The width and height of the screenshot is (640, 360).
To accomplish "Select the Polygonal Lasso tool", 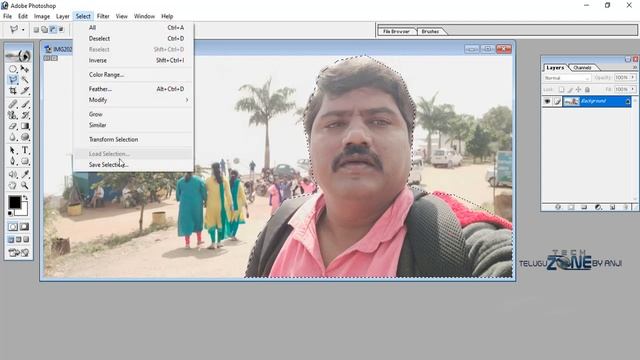I will coord(13,80).
